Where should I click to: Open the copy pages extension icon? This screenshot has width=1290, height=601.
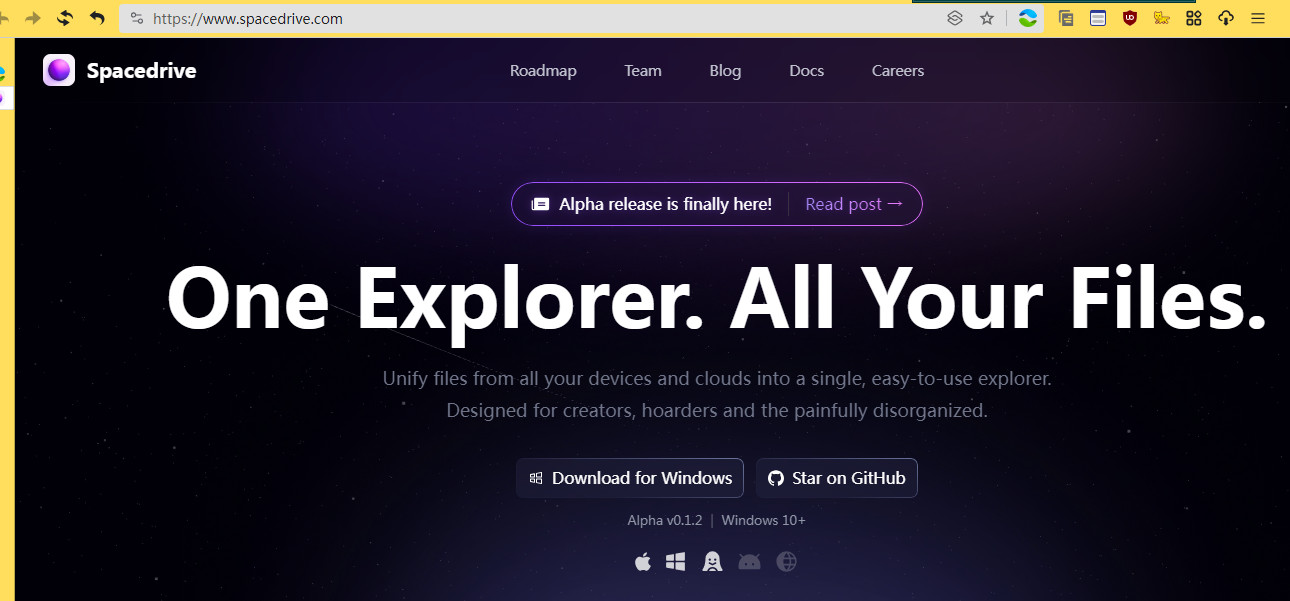pyautogui.click(x=1066, y=18)
